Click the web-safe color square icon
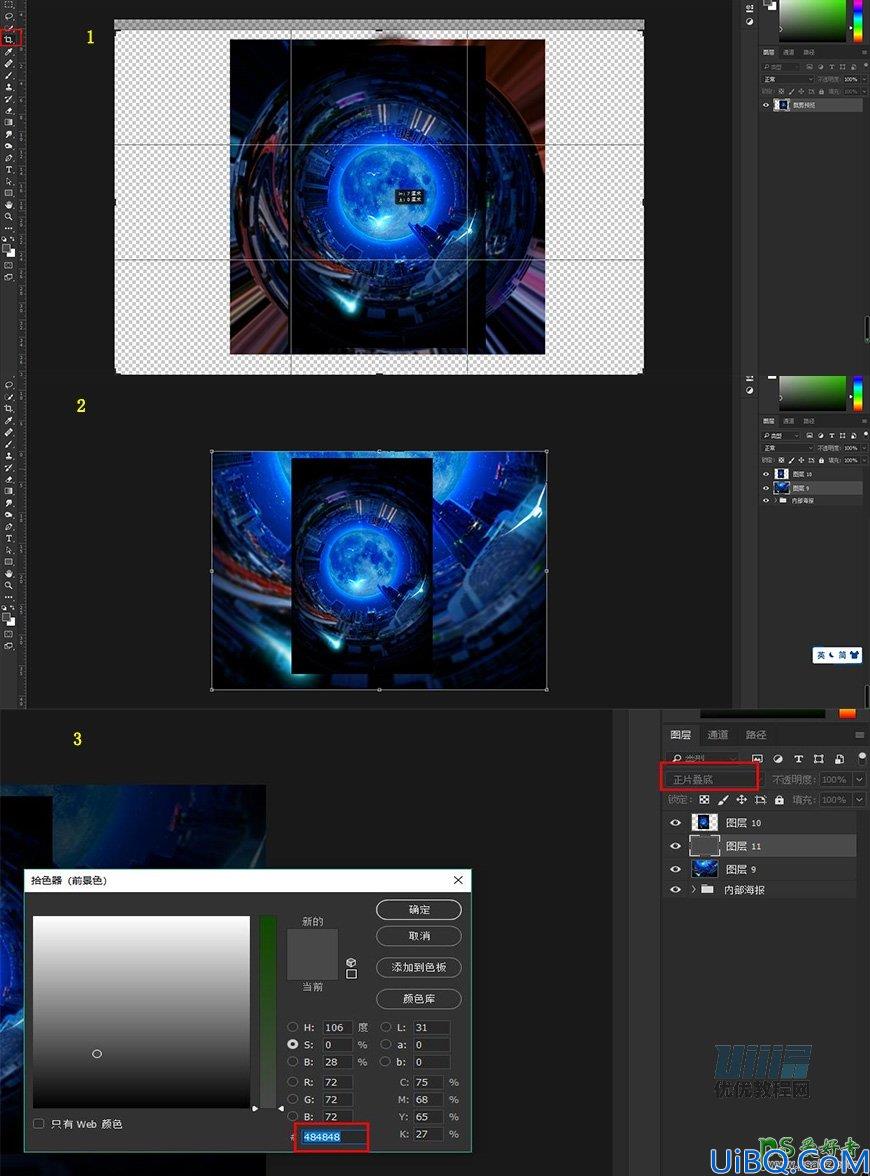Screen dimensions: 870x1176 point(351,974)
